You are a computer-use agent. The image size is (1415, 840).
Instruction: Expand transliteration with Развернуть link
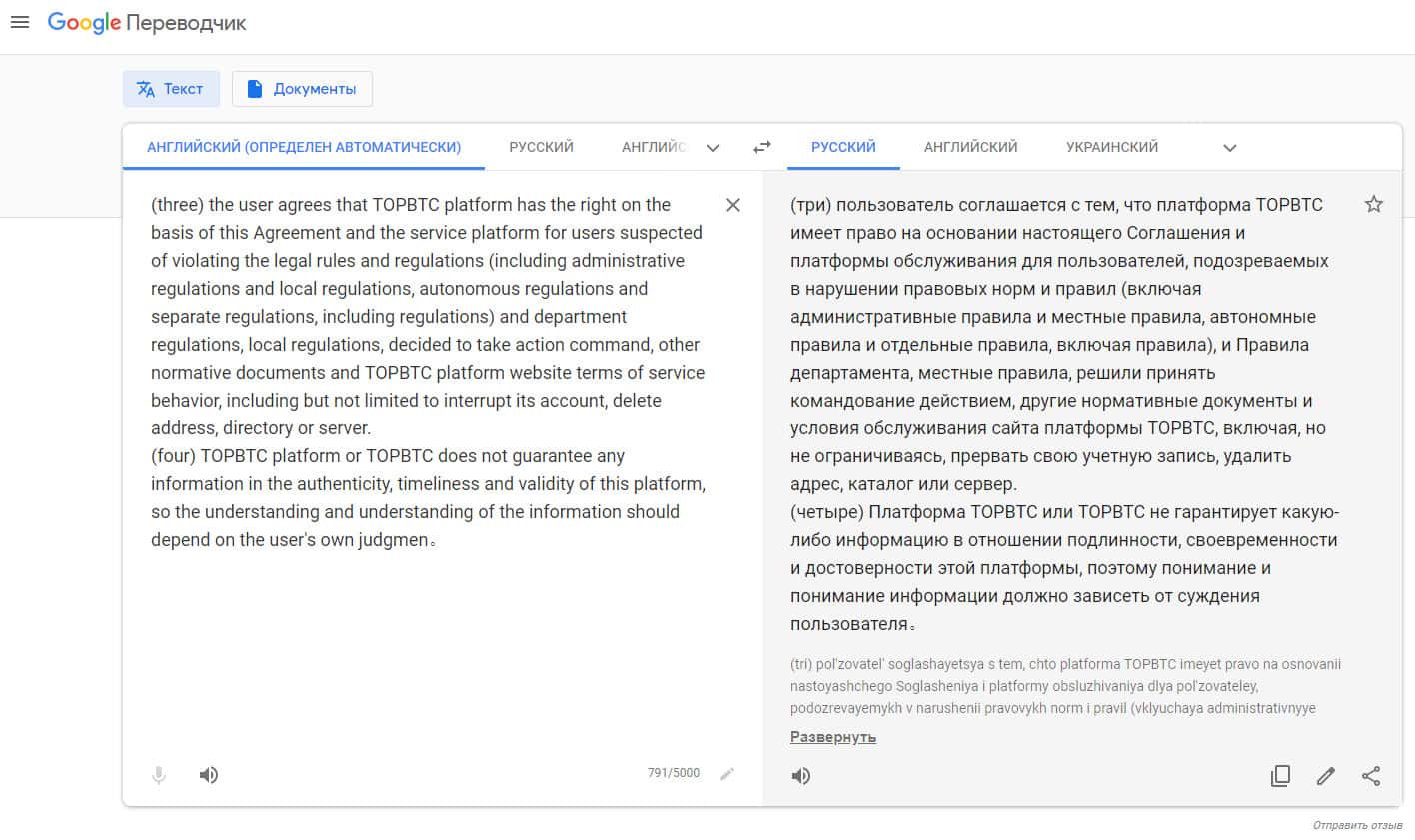pos(833,737)
